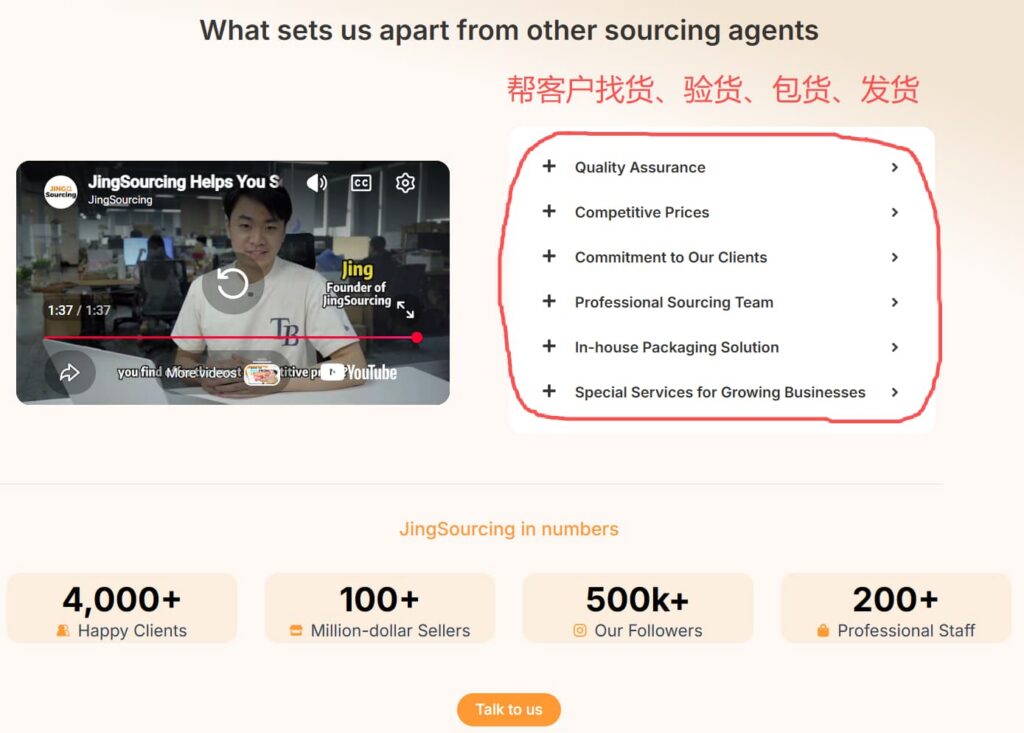
Task: Seek on the red video progress bar
Action: pos(231,338)
